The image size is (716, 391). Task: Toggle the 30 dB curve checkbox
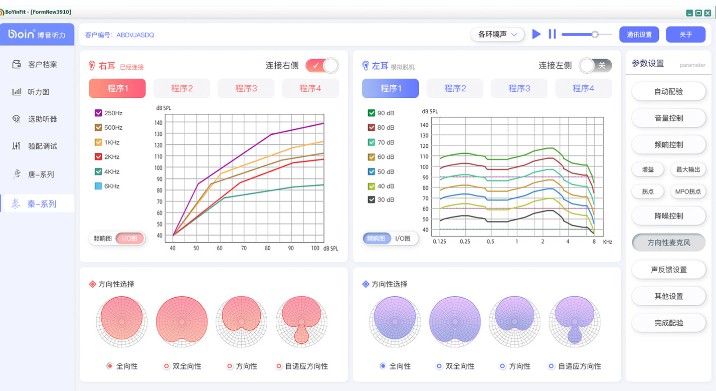371,200
